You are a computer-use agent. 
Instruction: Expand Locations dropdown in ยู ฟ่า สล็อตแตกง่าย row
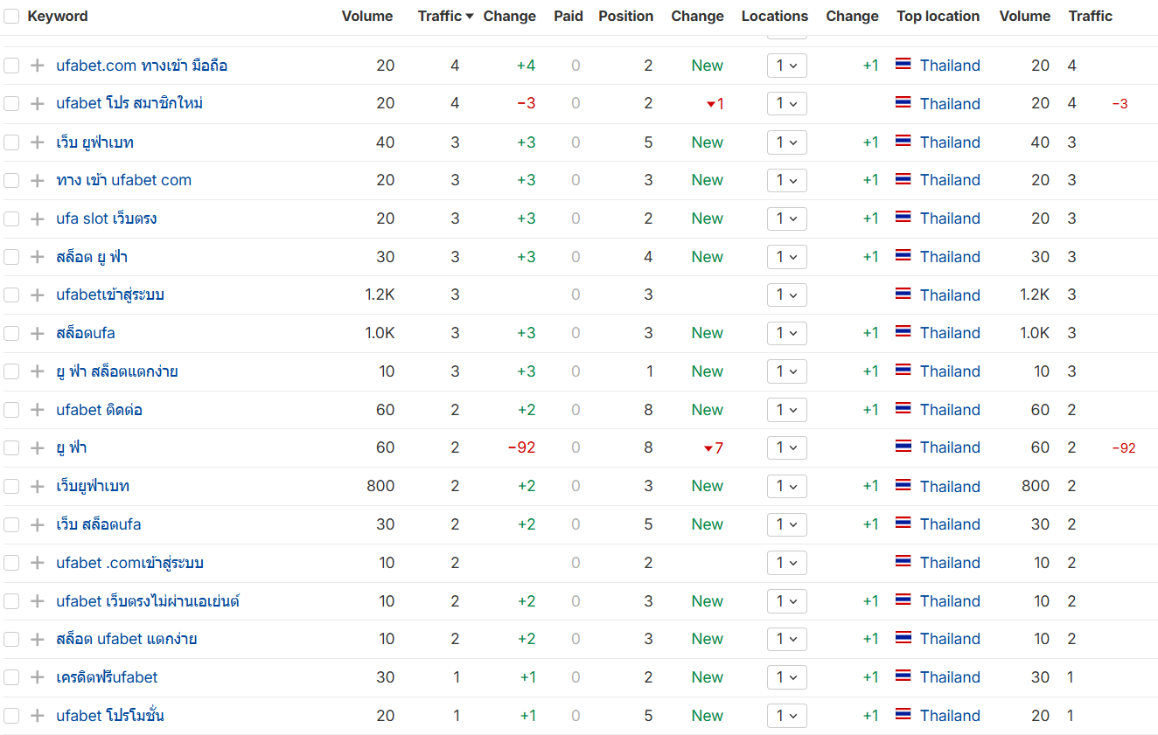pyautogui.click(x=787, y=372)
